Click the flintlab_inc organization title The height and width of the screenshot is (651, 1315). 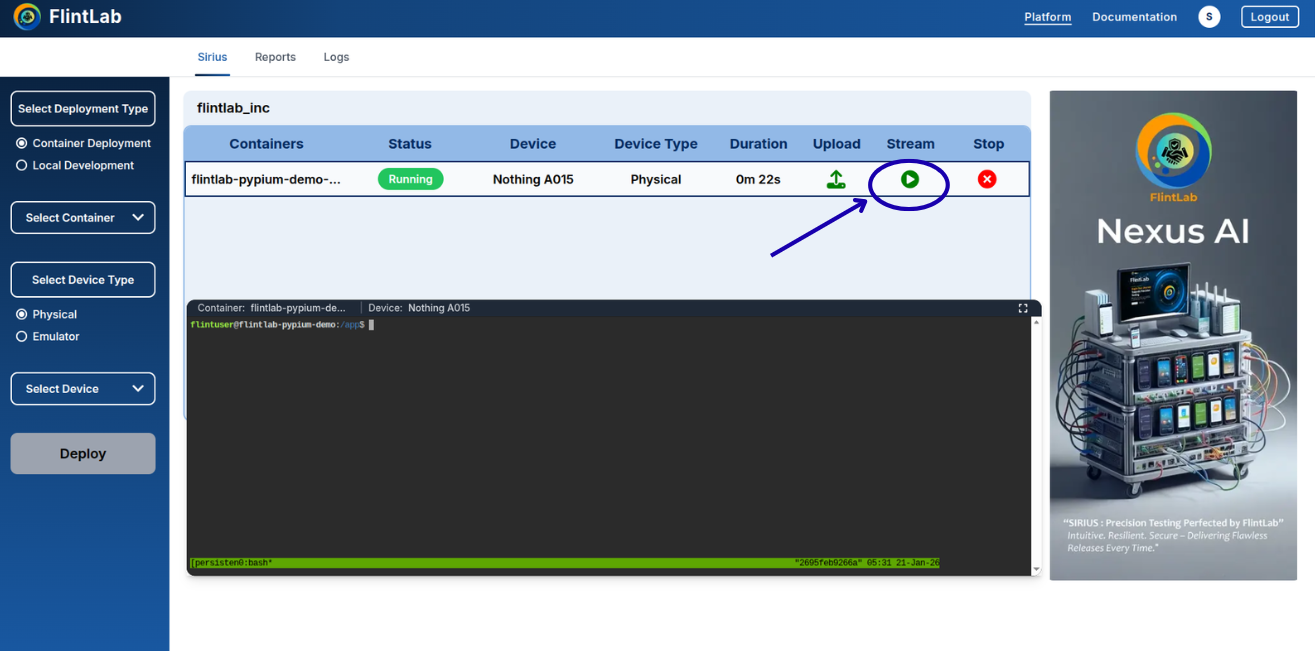pos(233,108)
